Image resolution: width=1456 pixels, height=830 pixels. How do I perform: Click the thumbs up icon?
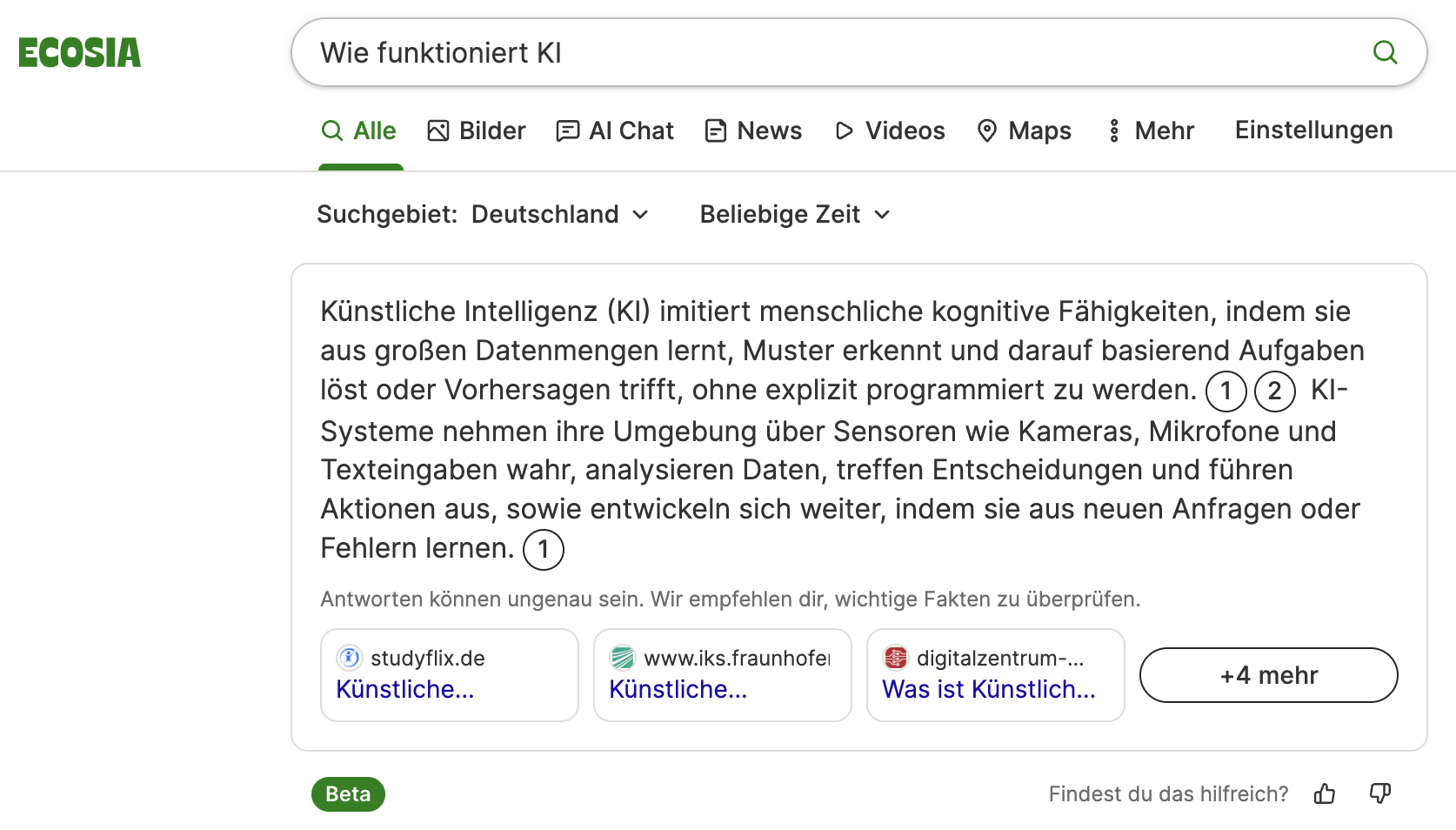1325,793
